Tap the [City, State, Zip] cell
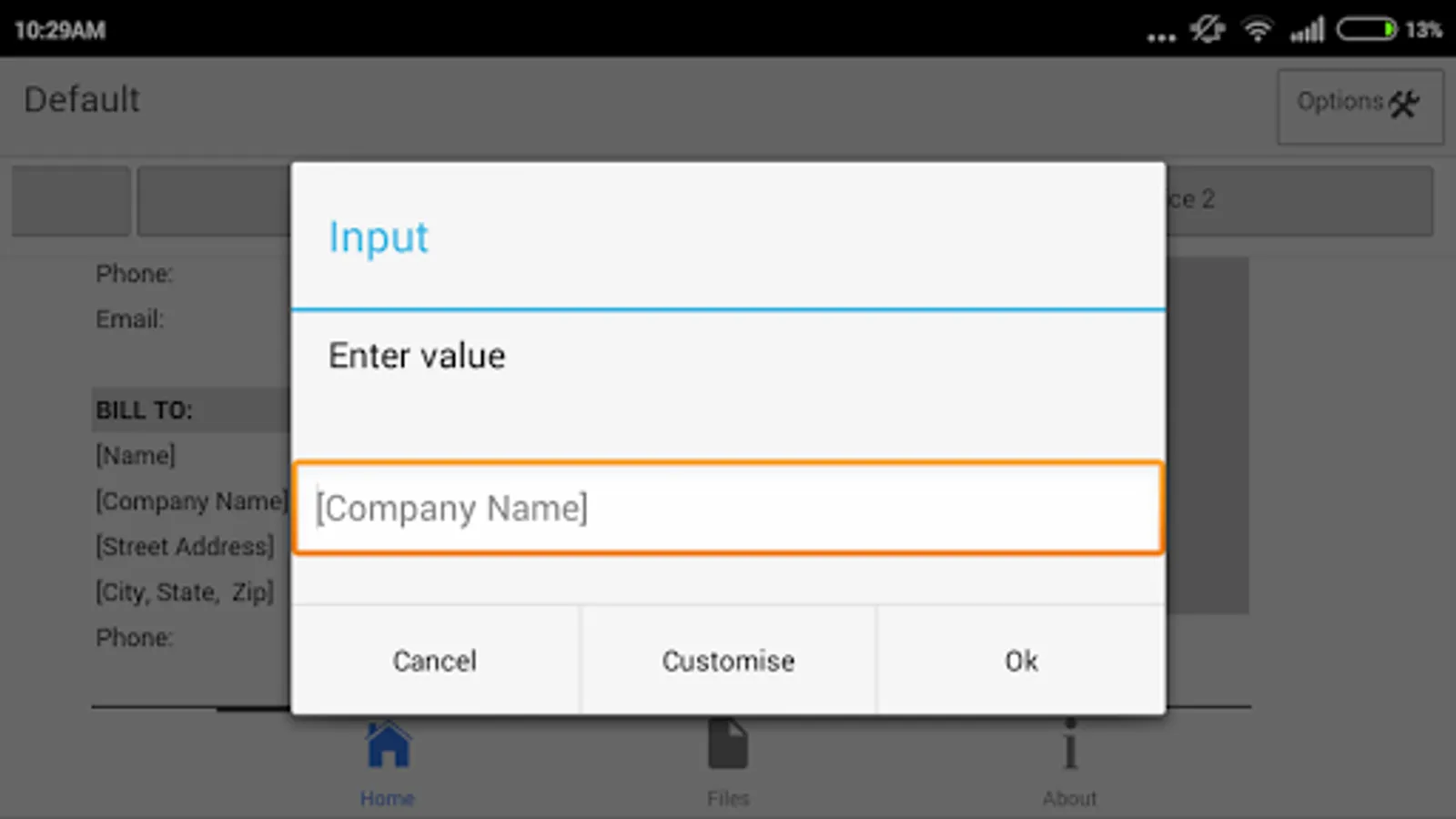The image size is (1456, 819). point(185,592)
